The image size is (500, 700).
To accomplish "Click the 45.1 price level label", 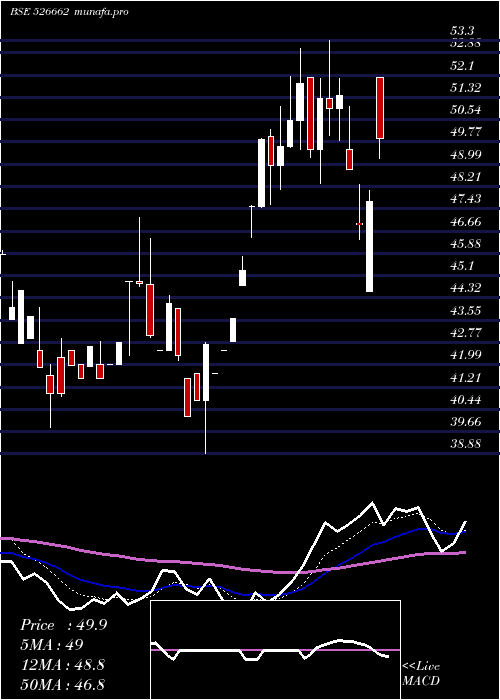I will 462,266.
